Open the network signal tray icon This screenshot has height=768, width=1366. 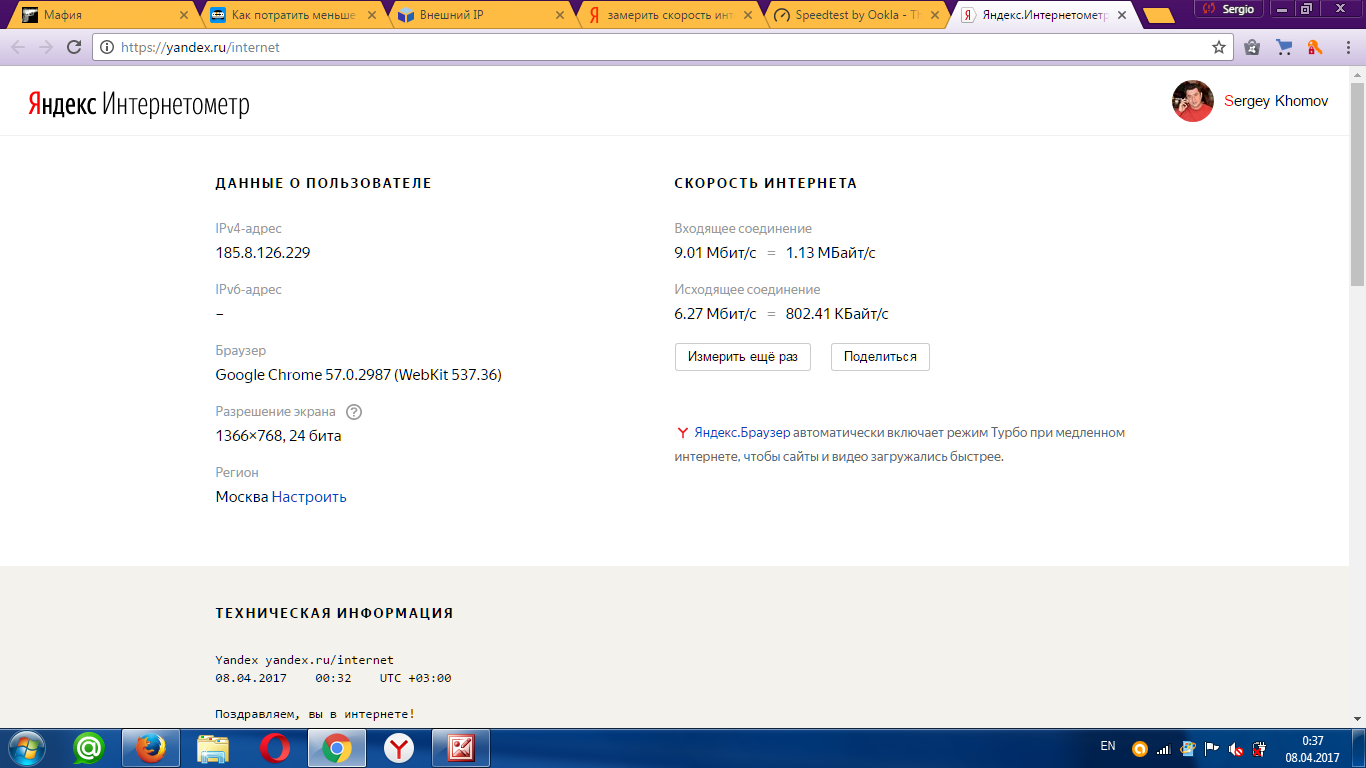(x=1163, y=748)
